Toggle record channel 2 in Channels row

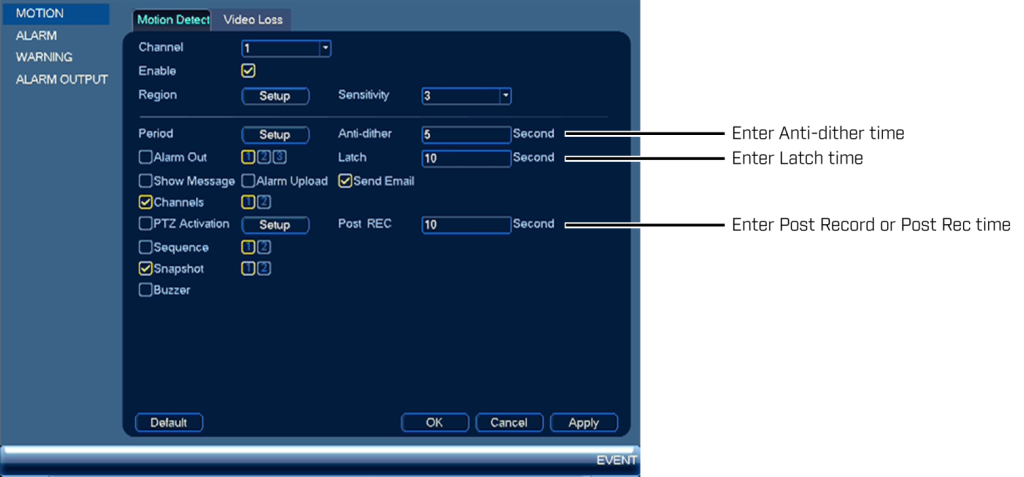pyautogui.click(x=264, y=202)
